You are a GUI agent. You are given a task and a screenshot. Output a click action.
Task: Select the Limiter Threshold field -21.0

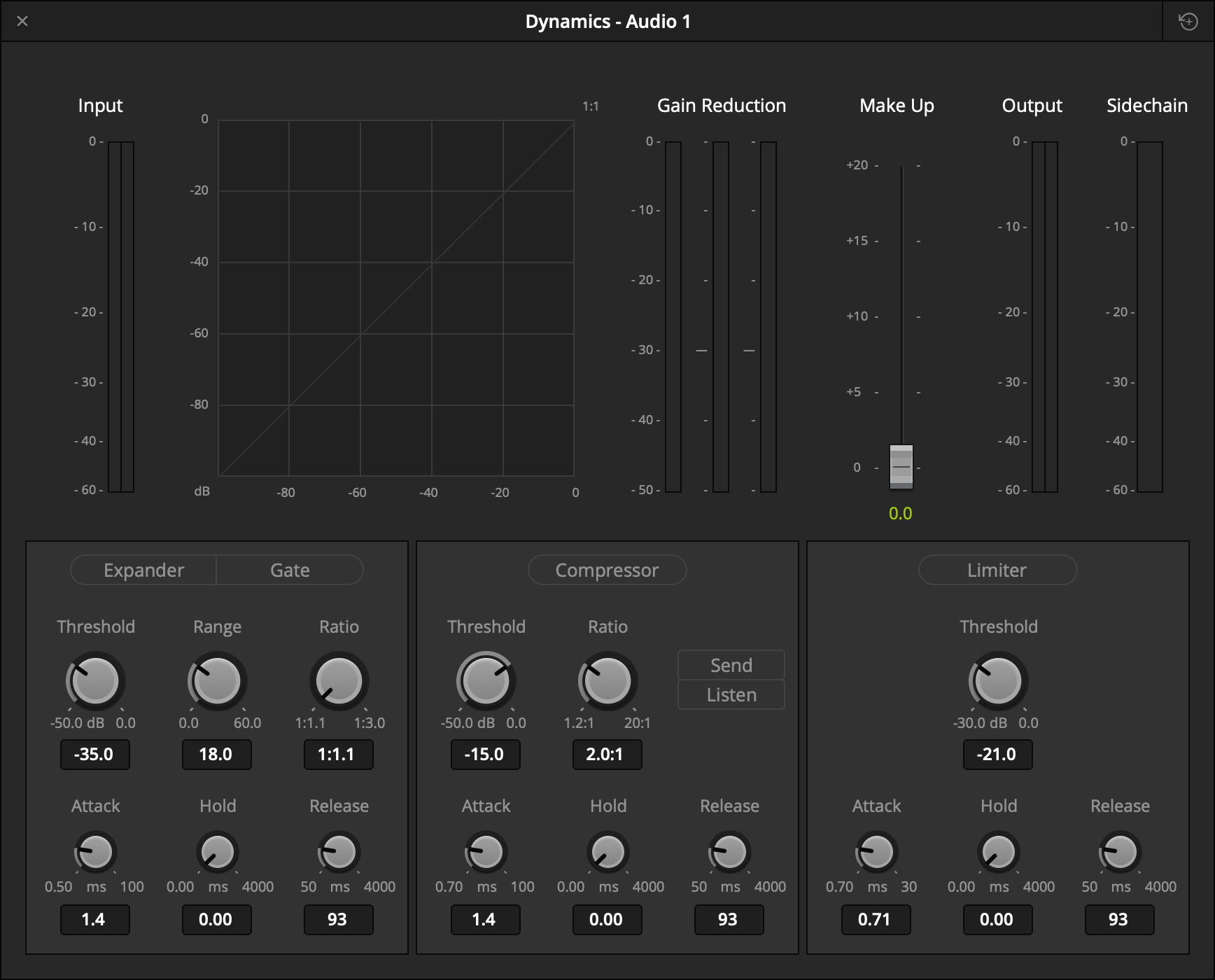[998, 755]
